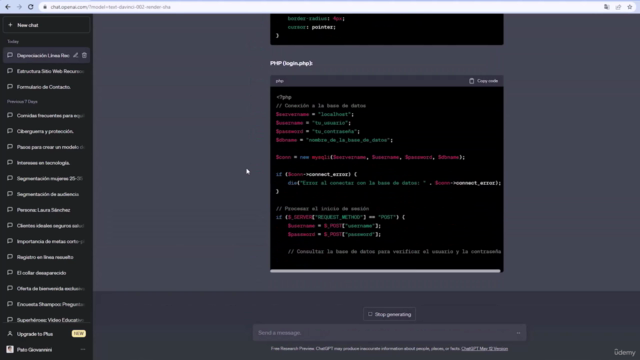Open El collar desaparecido chat
Viewport: 640px width, 360px height.
click(x=46, y=273)
